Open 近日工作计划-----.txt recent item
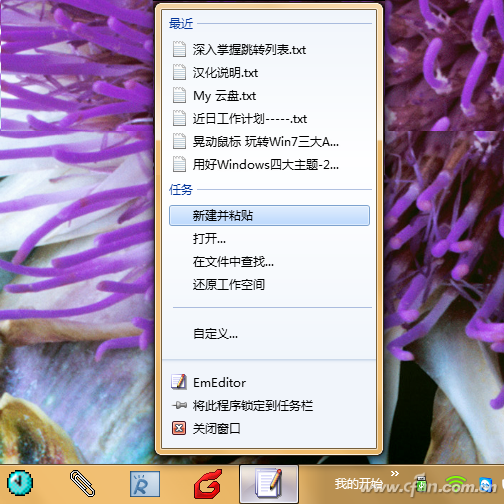504x504 pixels. (x=269, y=119)
